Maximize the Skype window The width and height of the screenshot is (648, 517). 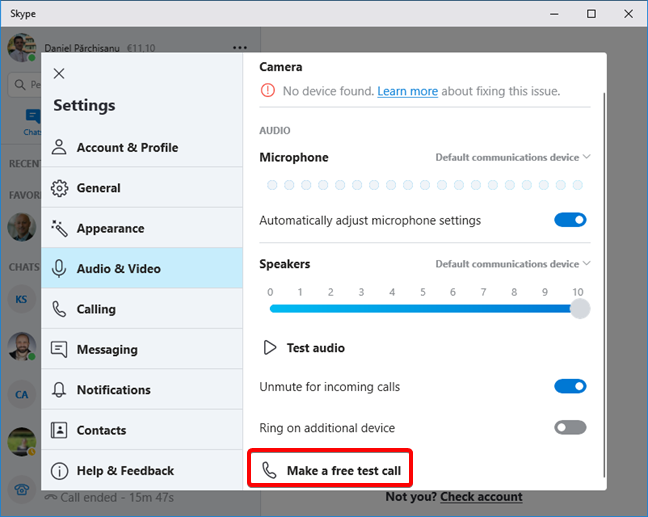591,14
